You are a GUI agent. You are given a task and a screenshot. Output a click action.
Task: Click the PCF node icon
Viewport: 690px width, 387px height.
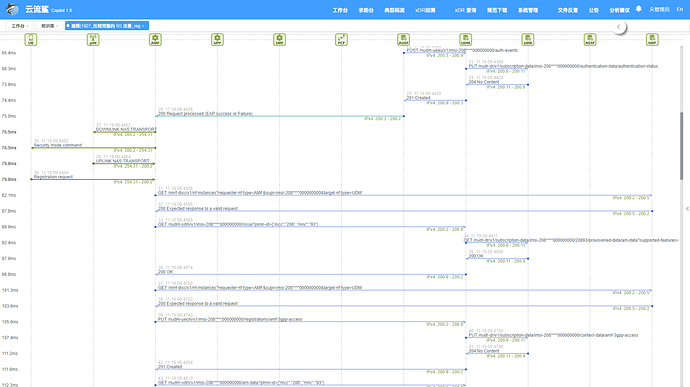point(341,40)
